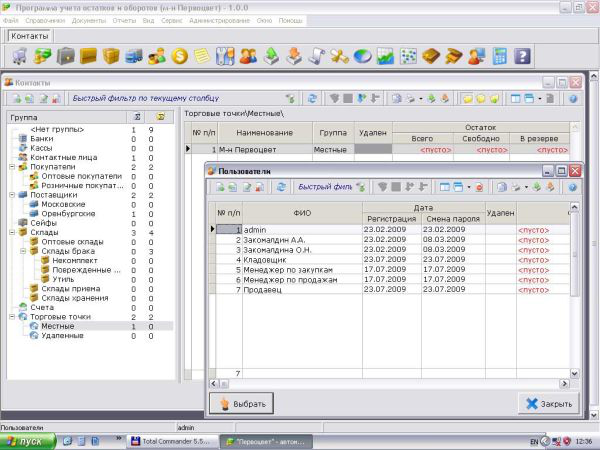Open print dropdown arrow in Контакты toolbar

click(421, 99)
